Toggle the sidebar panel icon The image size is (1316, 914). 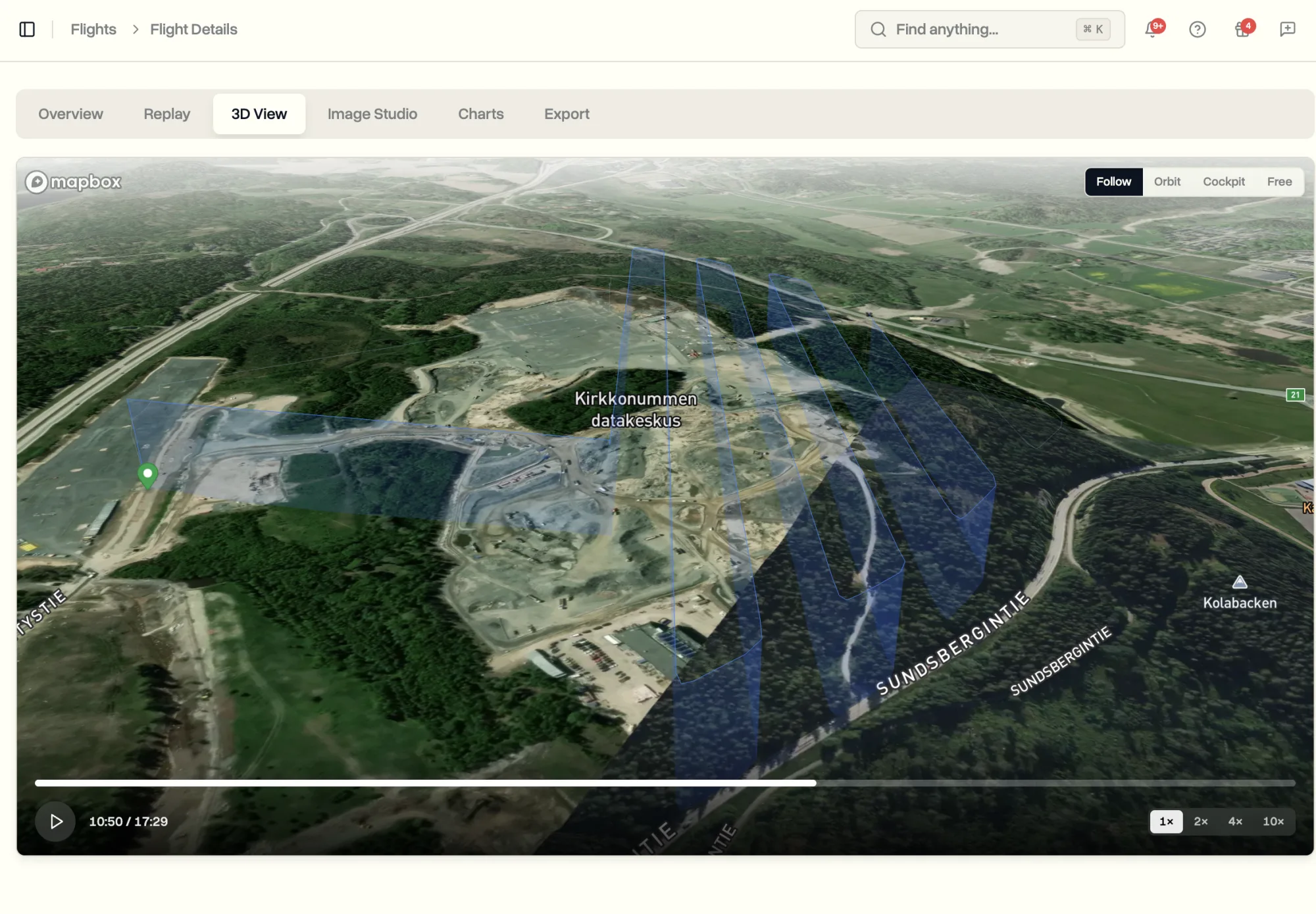[x=27, y=29]
